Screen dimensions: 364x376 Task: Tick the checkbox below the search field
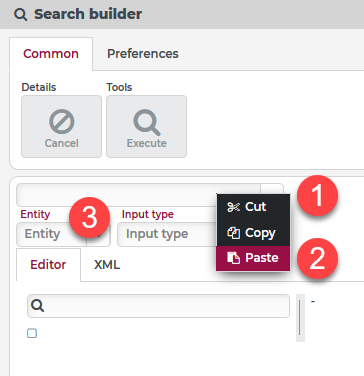click(x=32, y=333)
